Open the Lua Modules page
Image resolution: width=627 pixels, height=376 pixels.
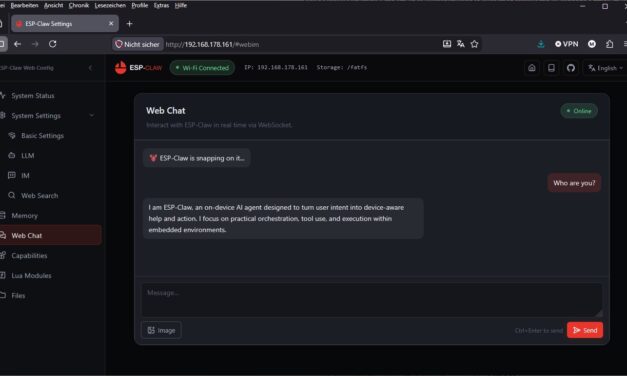click(31, 276)
